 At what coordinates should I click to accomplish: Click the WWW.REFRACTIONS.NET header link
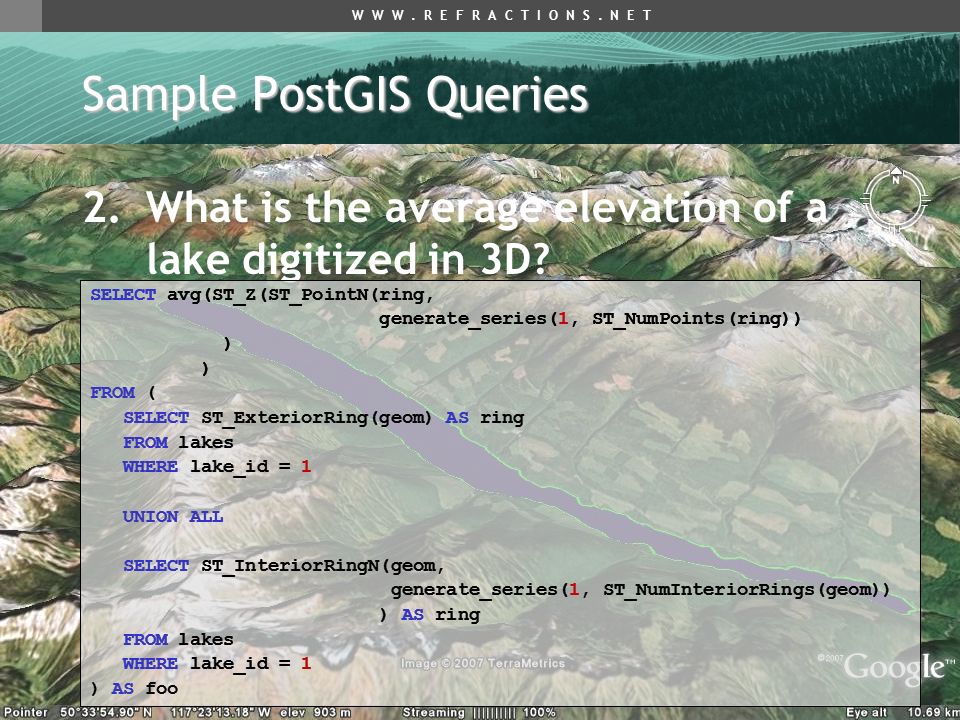503,15
